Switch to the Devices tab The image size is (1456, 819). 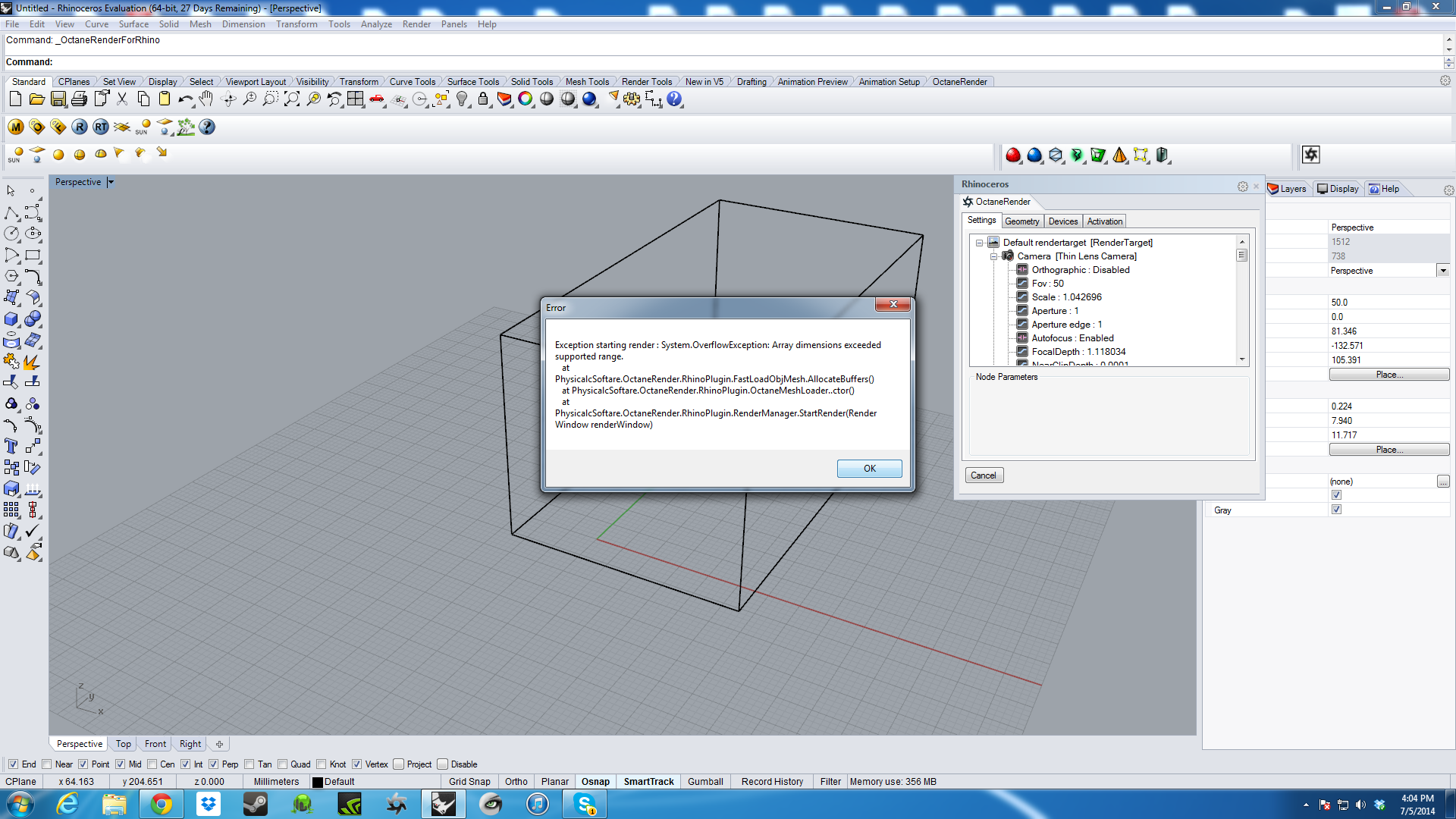coord(1062,221)
